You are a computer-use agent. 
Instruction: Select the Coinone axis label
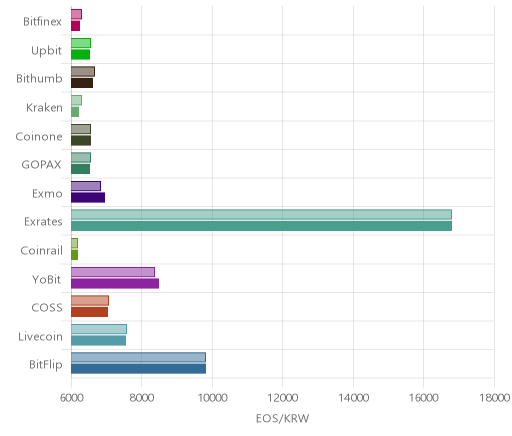pos(39,136)
